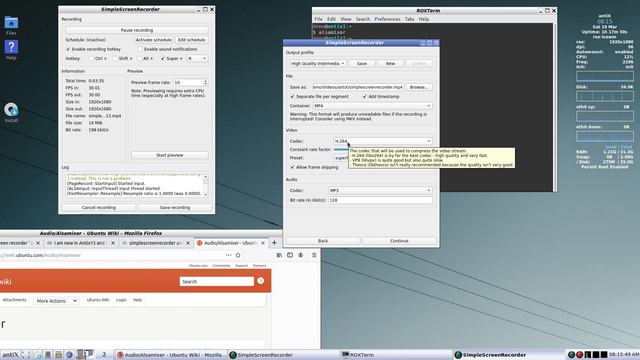This screenshot has width=640, height=360.
Task: Open Firefox hamburger menu
Action: point(314,255)
